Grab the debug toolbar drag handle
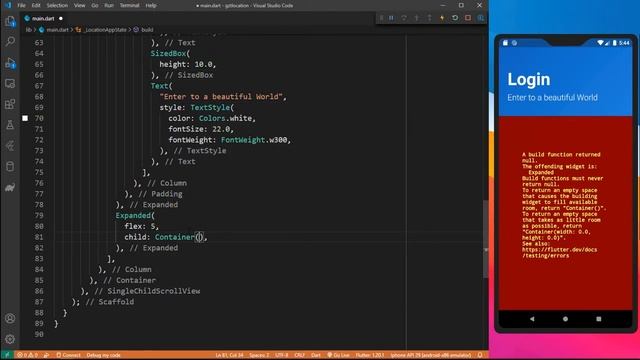 [x=381, y=18]
